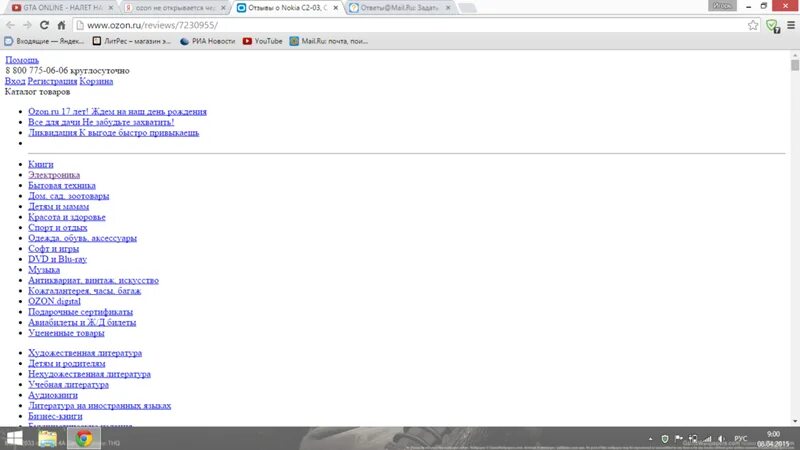The width and height of the screenshot is (800, 450).
Task: Click the Chrome taskbar icon
Action: point(84,439)
